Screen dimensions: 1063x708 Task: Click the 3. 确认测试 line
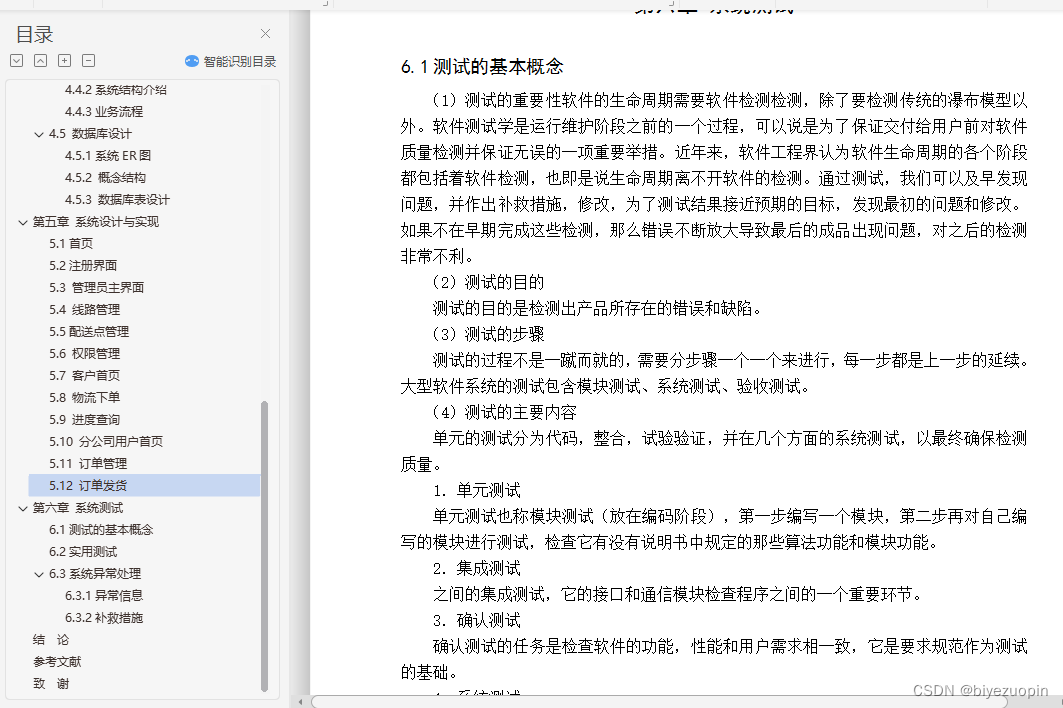[477, 621]
